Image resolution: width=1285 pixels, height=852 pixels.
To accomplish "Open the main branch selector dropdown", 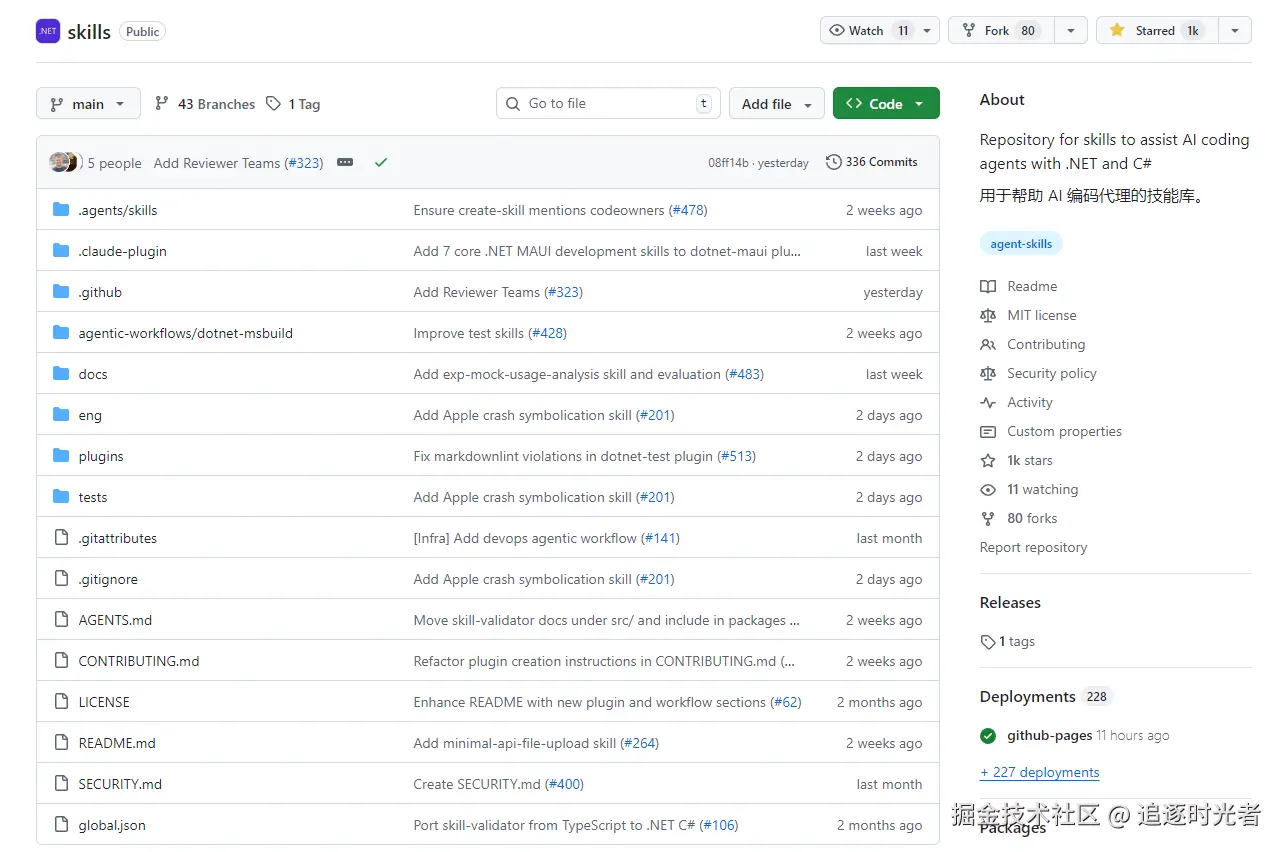I will point(88,104).
